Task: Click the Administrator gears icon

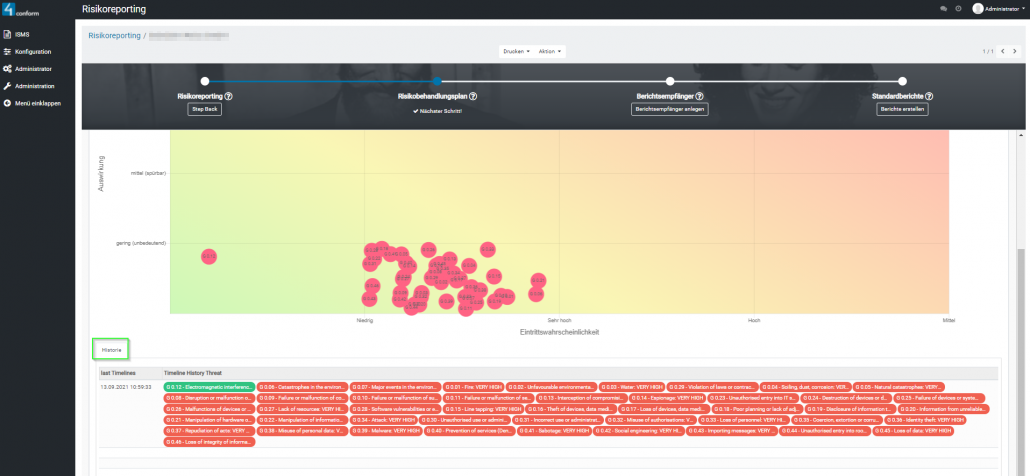Action: pyautogui.click(x=8, y=69)
